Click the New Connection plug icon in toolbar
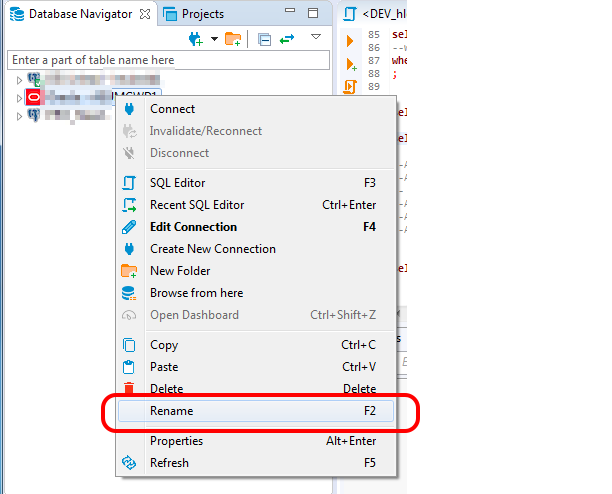The image size is (612, 494). 196,39
